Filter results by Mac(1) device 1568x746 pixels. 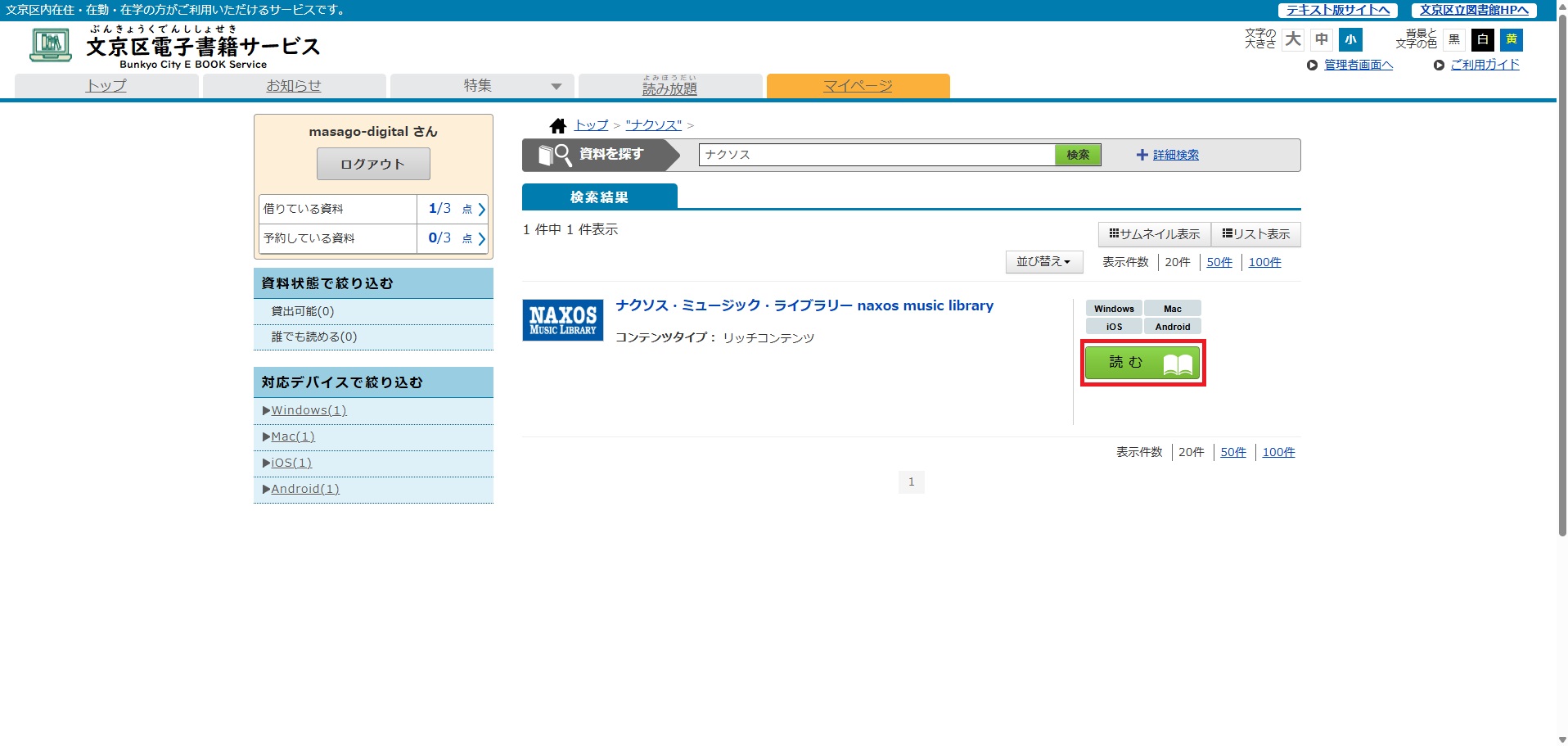[293, 436]
